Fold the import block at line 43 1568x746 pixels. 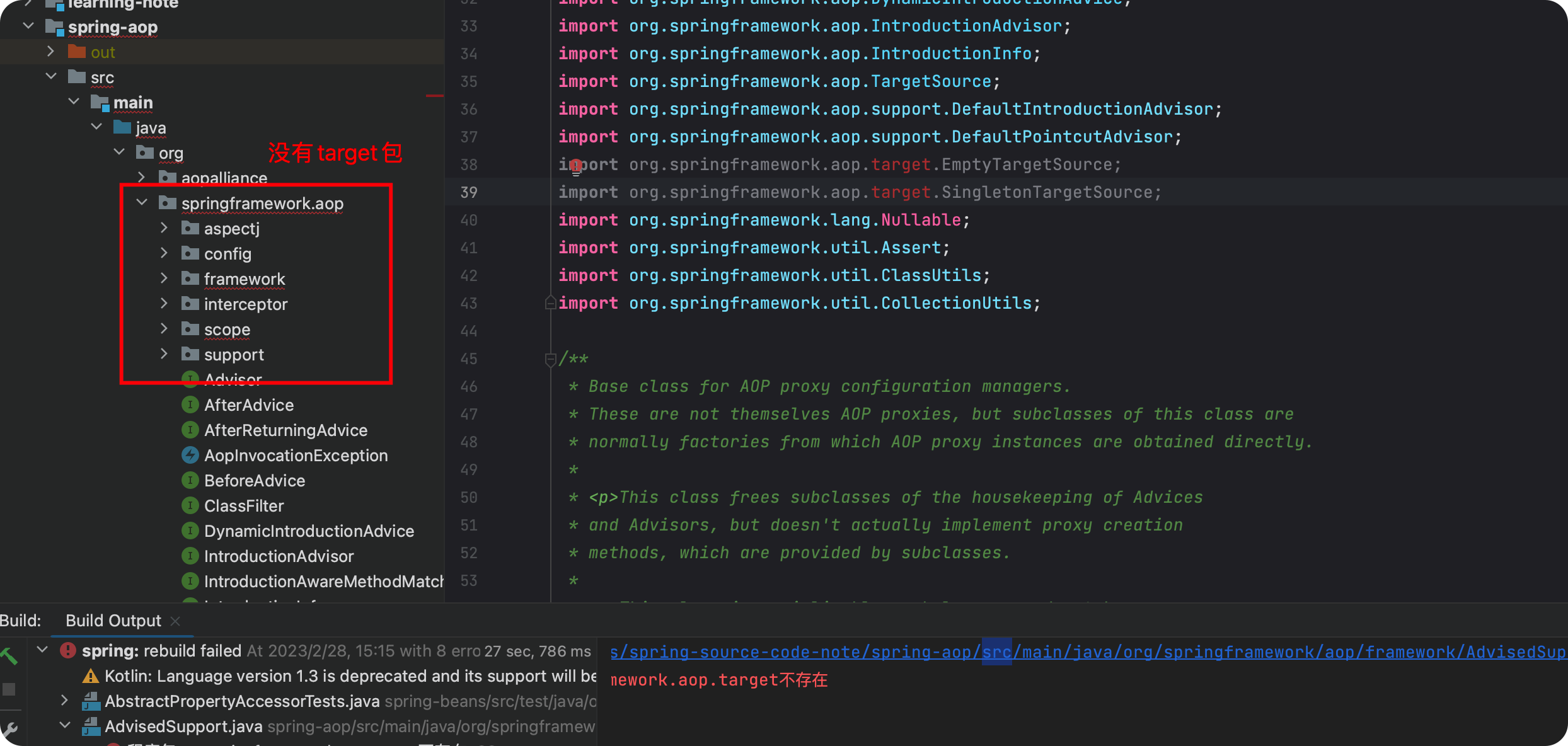coord(550,304)
